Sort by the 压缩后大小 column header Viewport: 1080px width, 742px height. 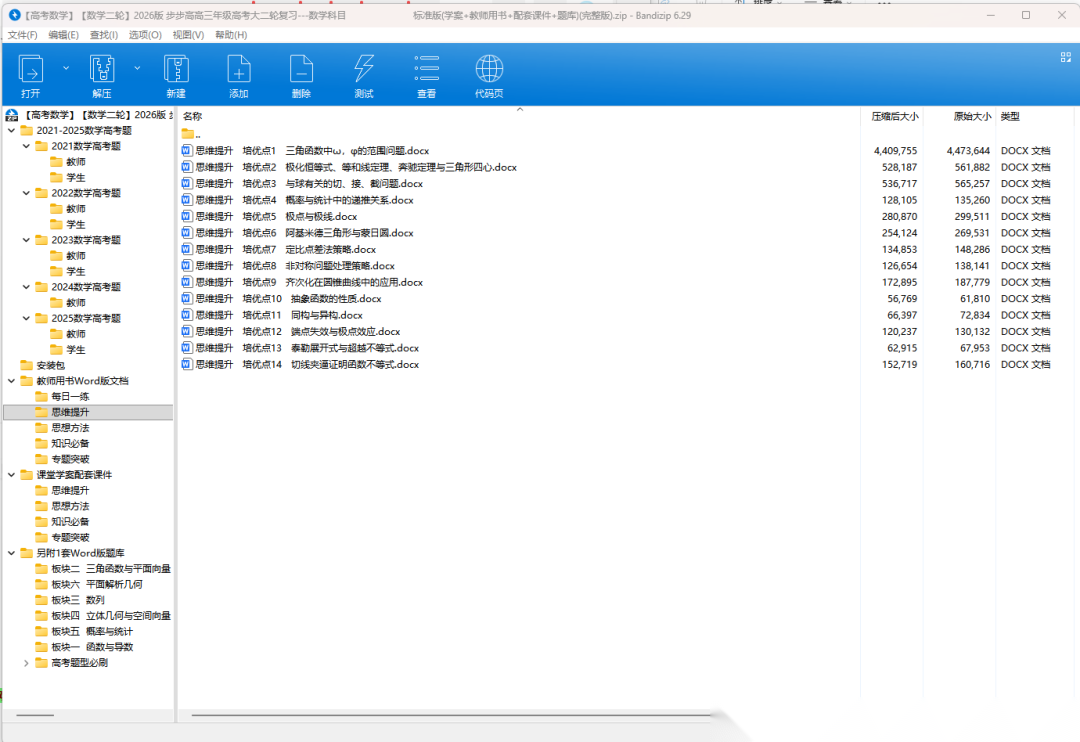pyautogui.click(x=894, y=116)
